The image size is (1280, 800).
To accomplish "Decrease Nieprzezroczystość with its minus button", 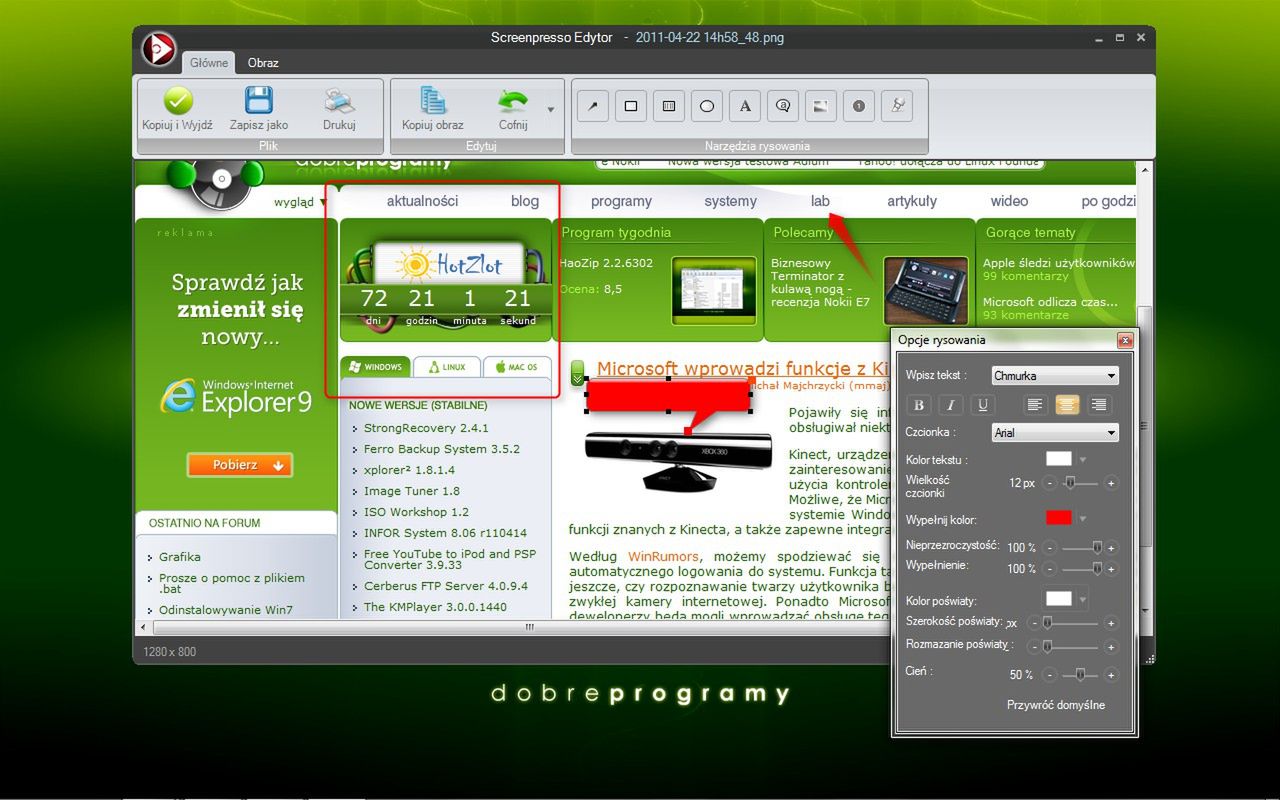I will [x=1049, y=548].
